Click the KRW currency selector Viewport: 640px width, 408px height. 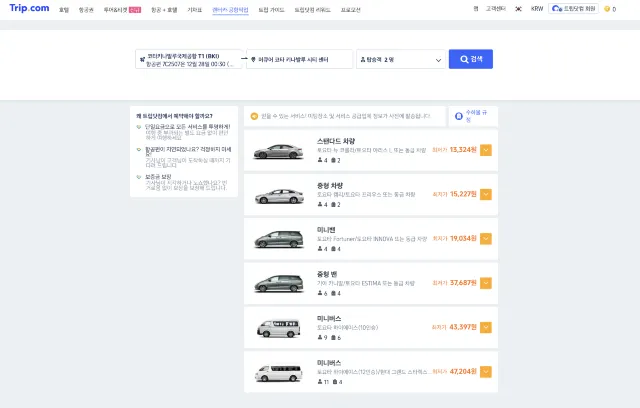click(537, 9)
